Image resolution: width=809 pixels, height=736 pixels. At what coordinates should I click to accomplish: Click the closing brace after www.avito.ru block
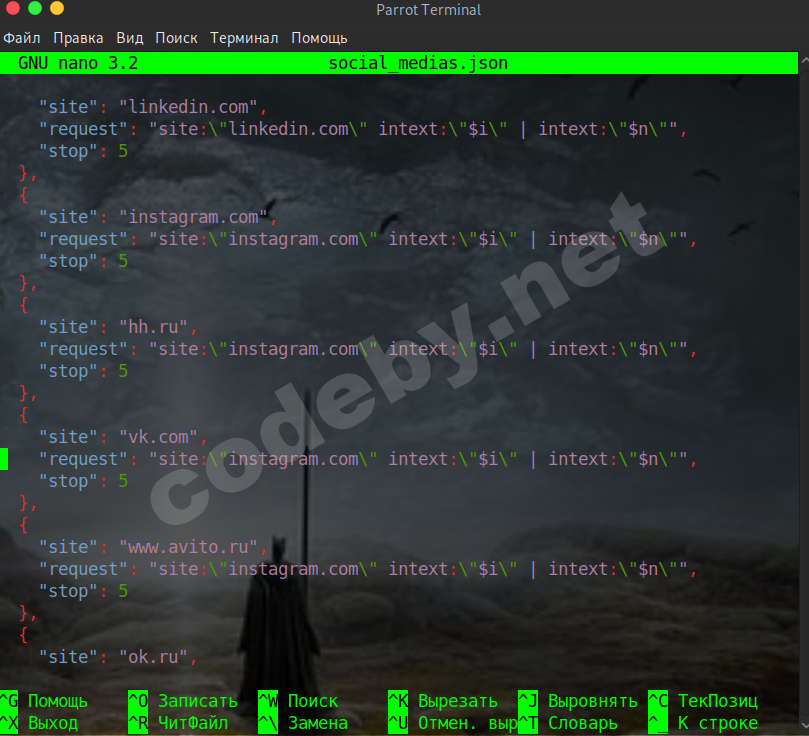tap(28, 613)
